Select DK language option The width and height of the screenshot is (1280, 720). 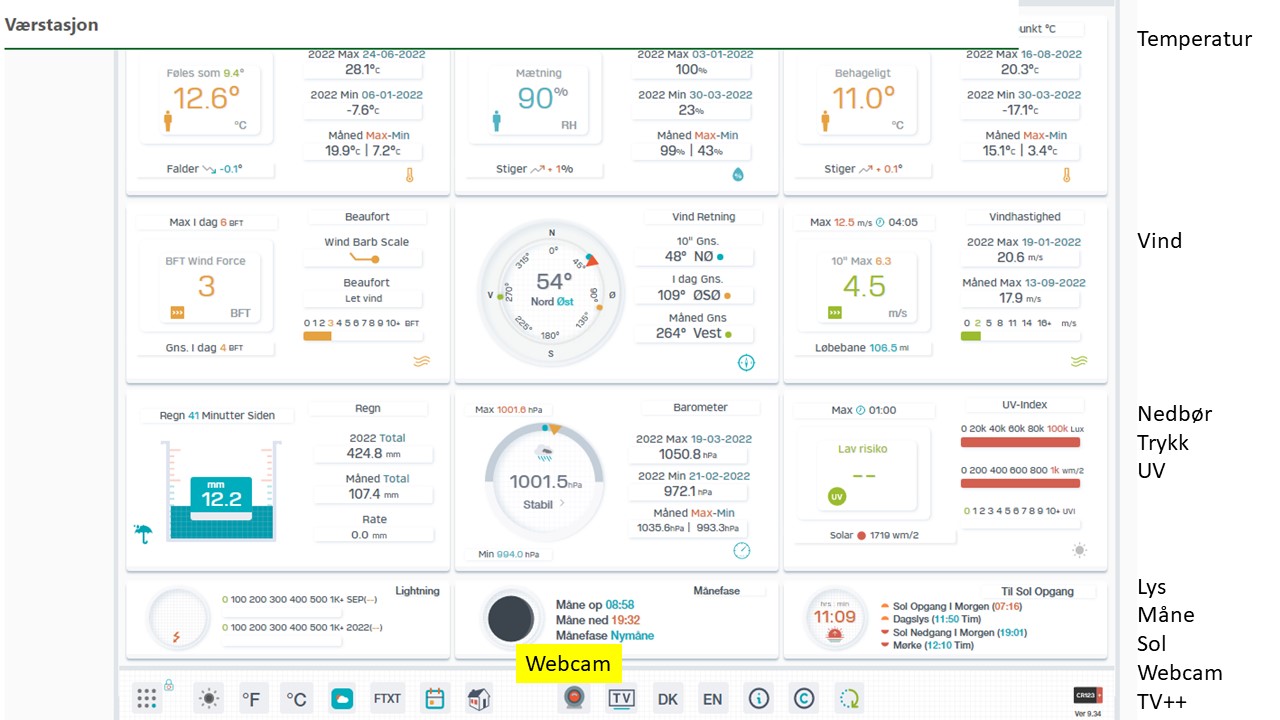(667, 699)
